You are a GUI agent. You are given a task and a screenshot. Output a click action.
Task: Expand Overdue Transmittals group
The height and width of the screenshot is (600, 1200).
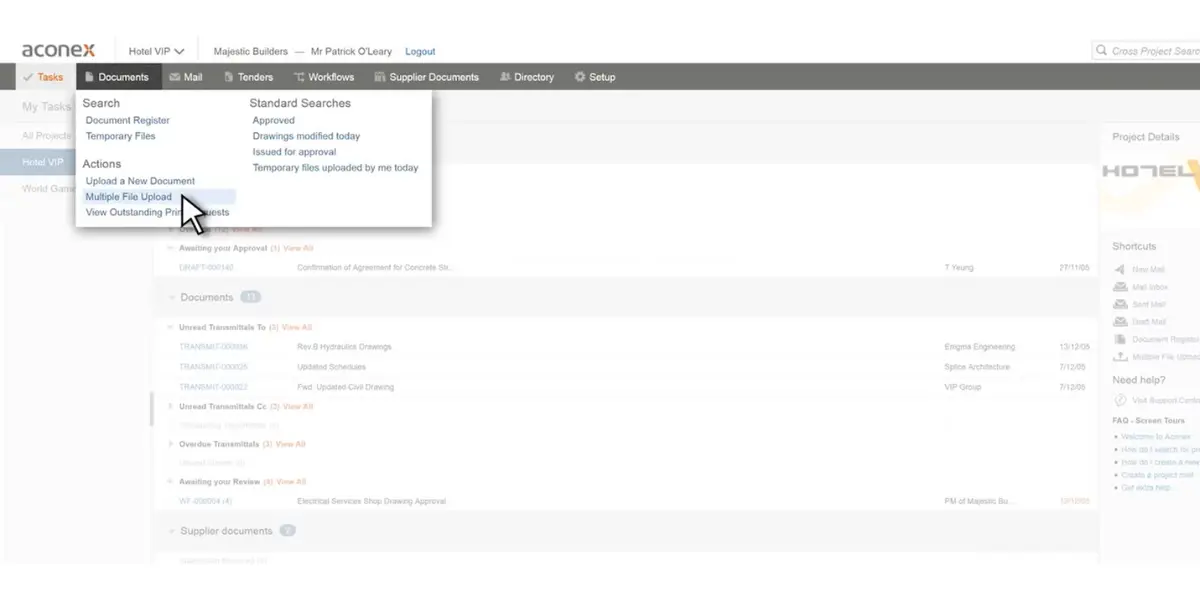(x=171, y=444)
